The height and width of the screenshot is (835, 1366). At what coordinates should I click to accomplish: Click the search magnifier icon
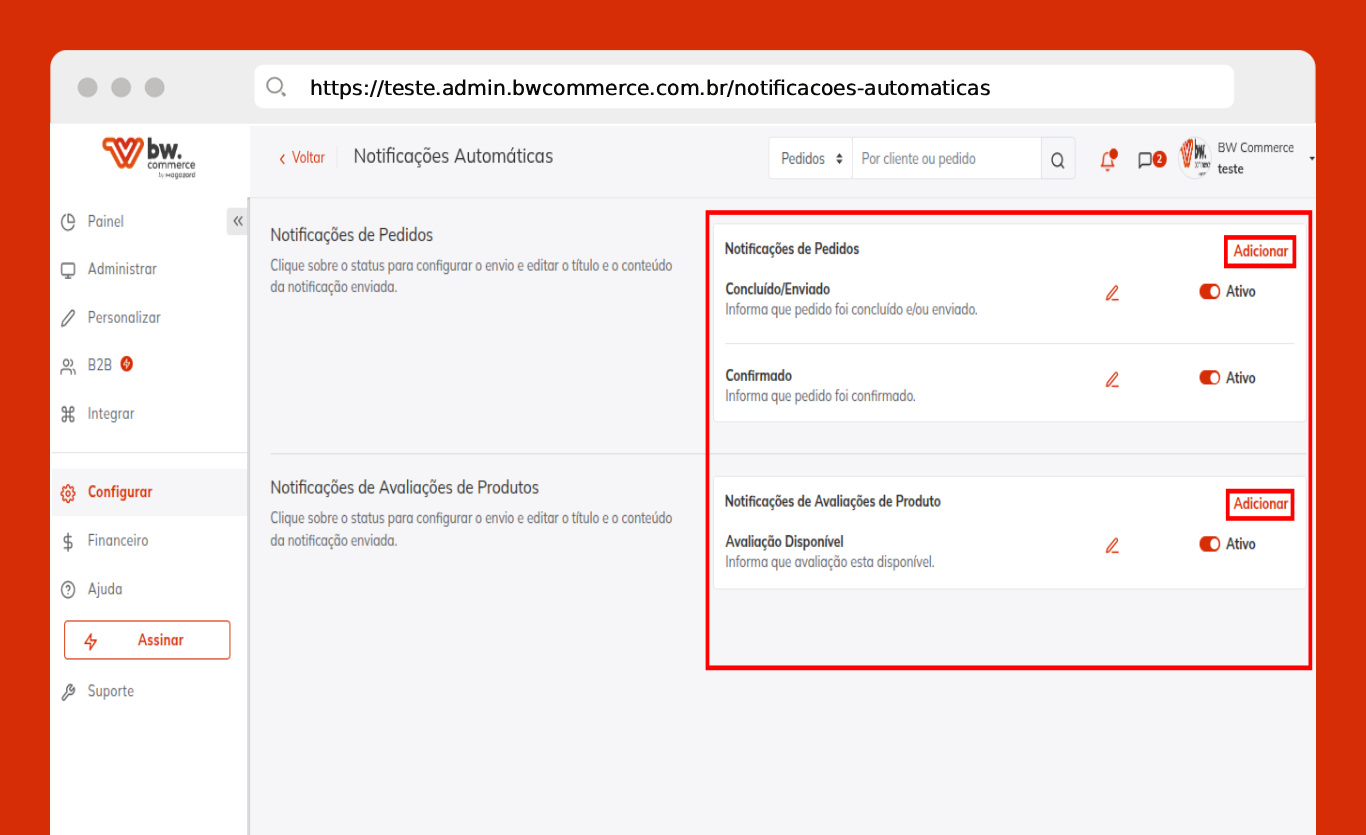[1058, 160]
